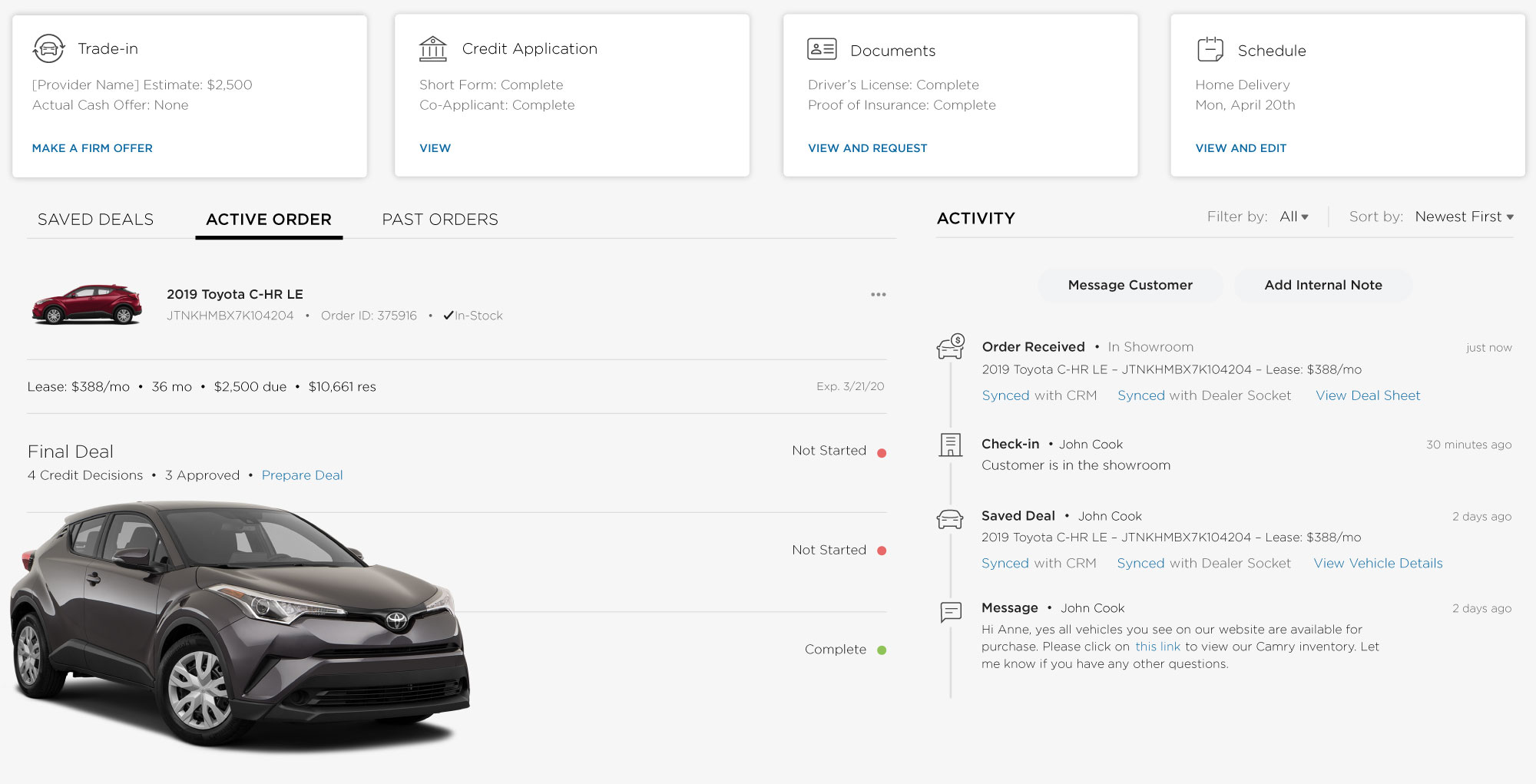This screenshot has width=1536, height=784.
Task: Click the Order Received car-dollar icon
Action: (951, 346)
